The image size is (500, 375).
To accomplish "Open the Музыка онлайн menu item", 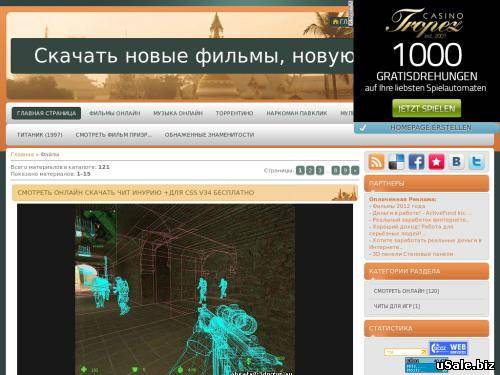I will (178, 113).
